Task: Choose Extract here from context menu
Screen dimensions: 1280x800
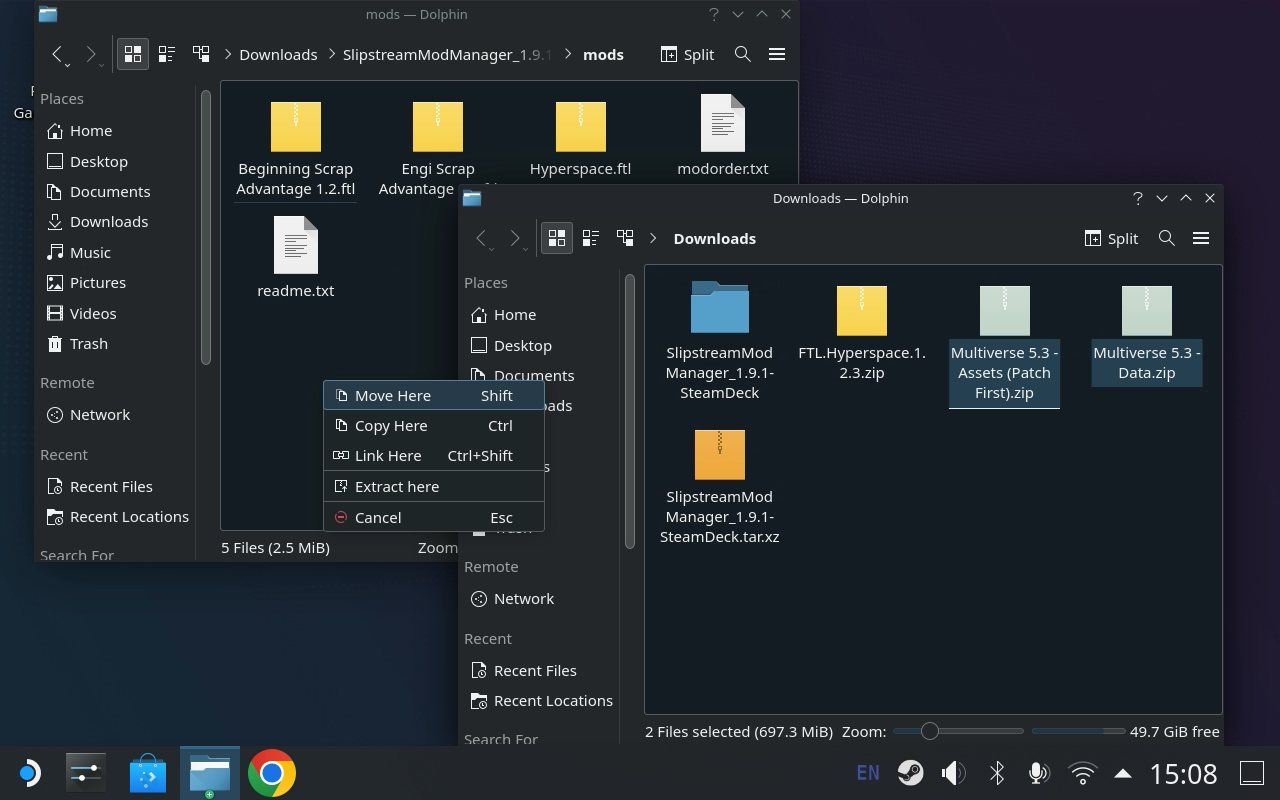Action: [433, 486]
